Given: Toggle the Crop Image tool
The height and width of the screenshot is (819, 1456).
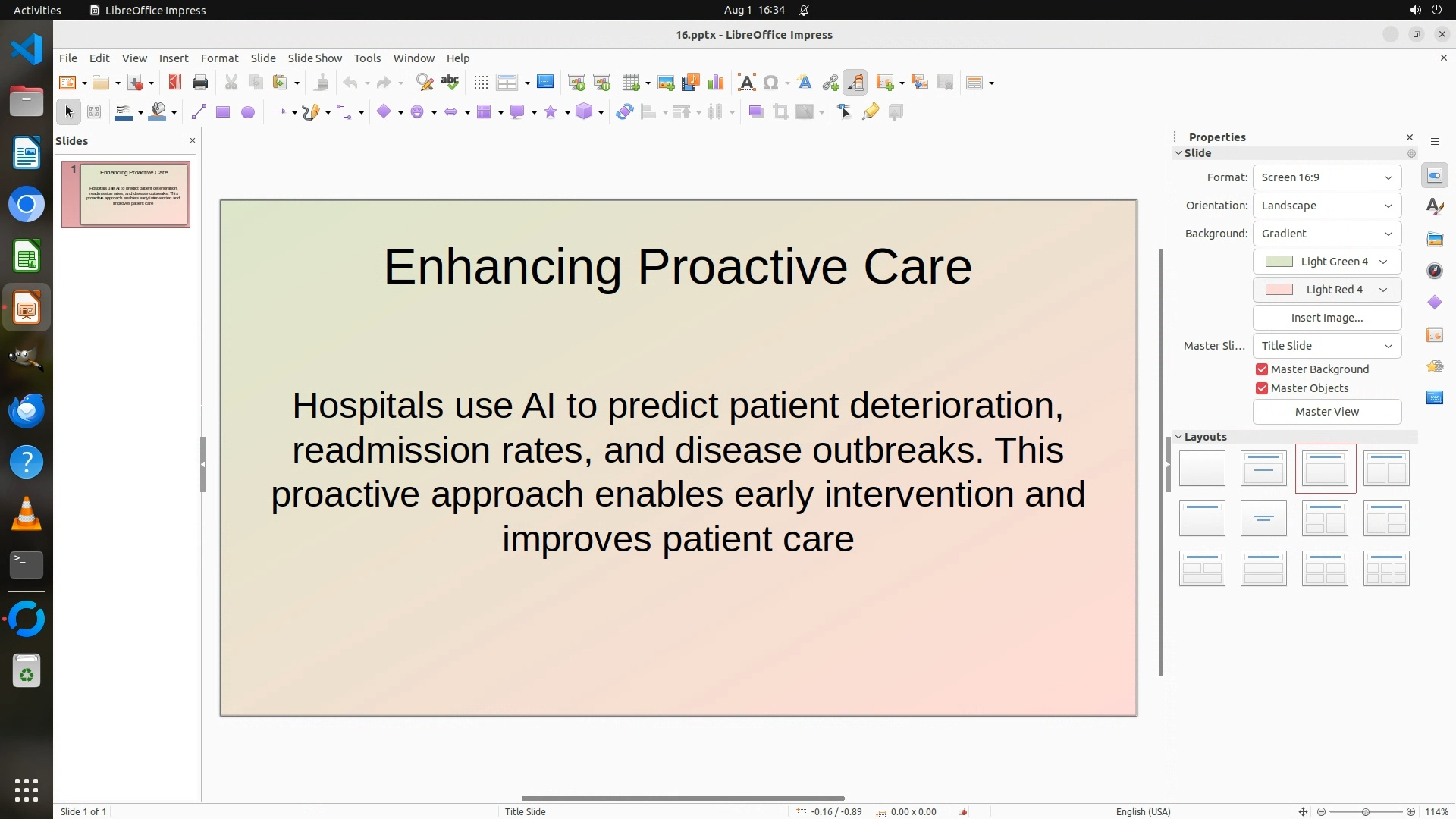Looking at the screenshot, I should 780,112.
